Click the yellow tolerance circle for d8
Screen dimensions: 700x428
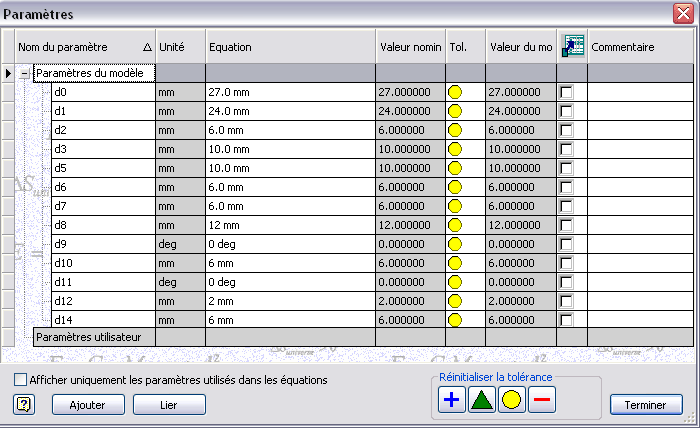click(455, 225)
